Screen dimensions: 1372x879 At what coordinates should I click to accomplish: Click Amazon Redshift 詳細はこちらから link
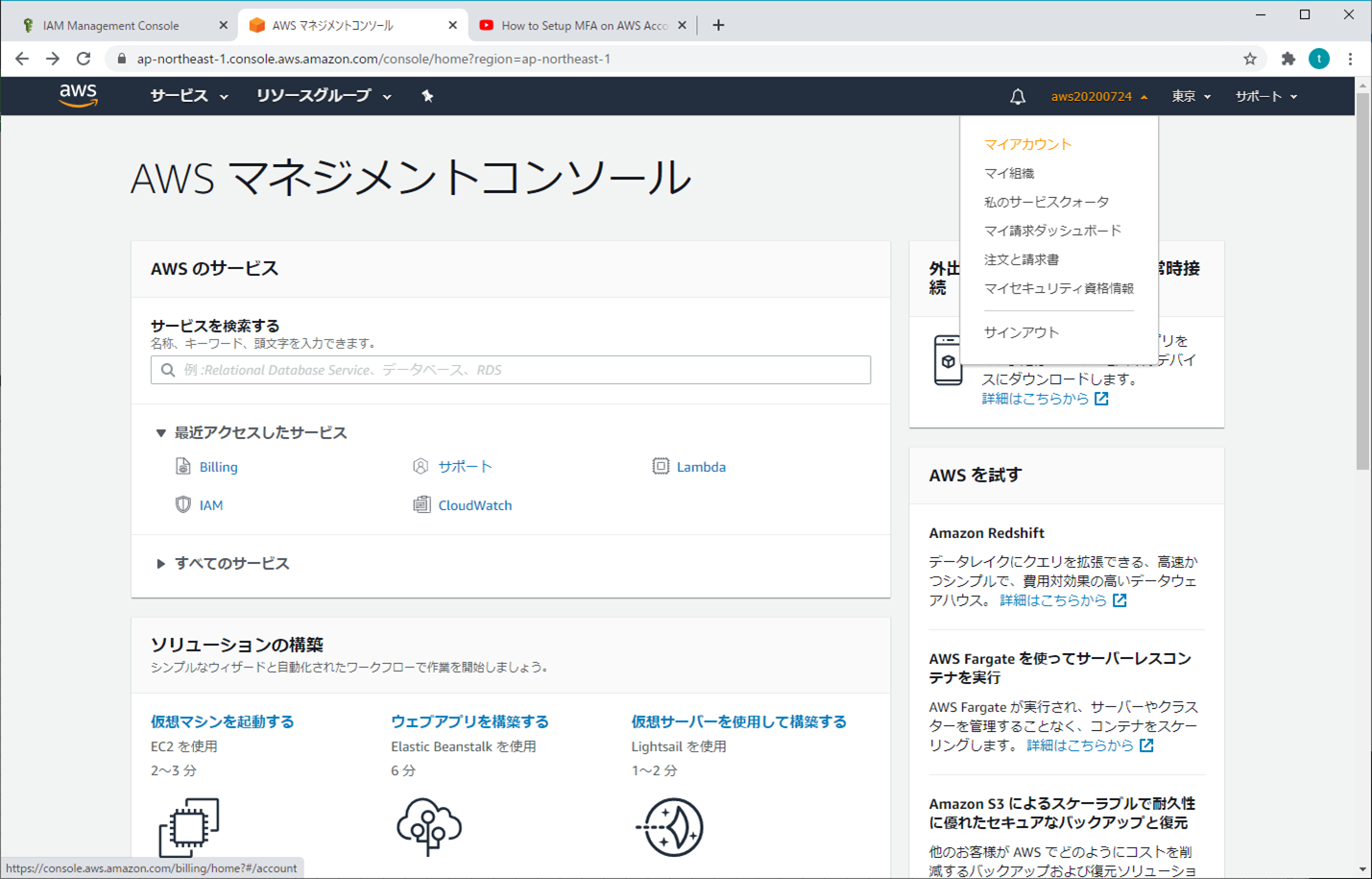tap(1053, 600)
